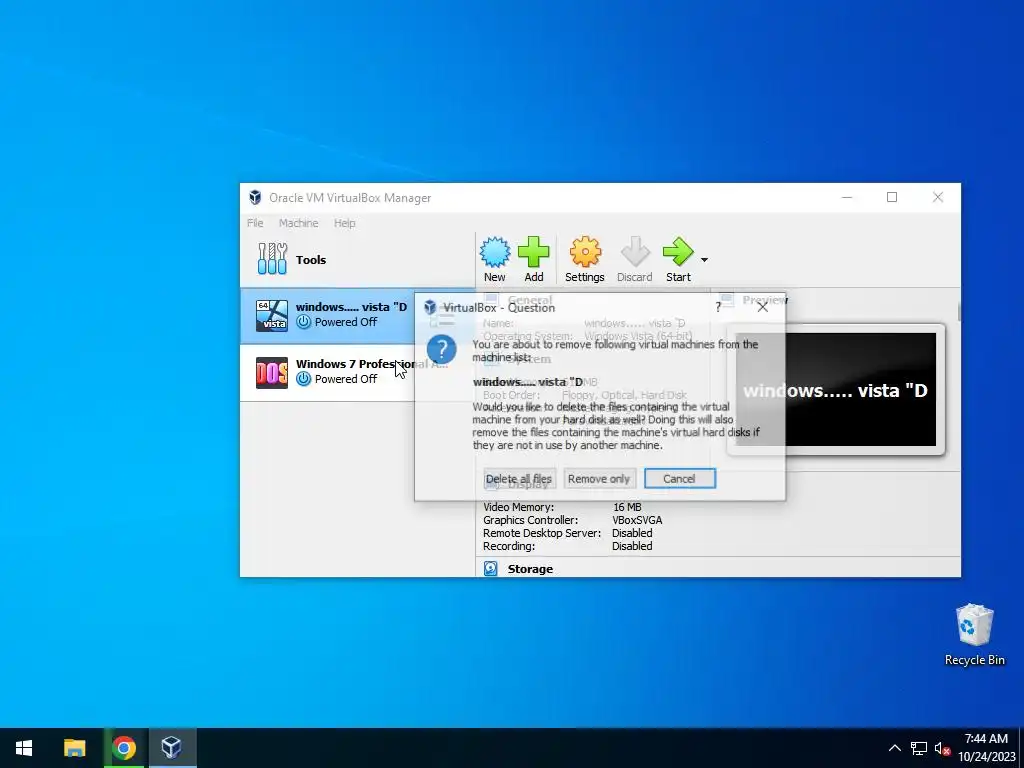The width and height of the screenshot is (1024, 768).
Task: Maximize the VirtualBox Manager window
Action: coord(891,197)
